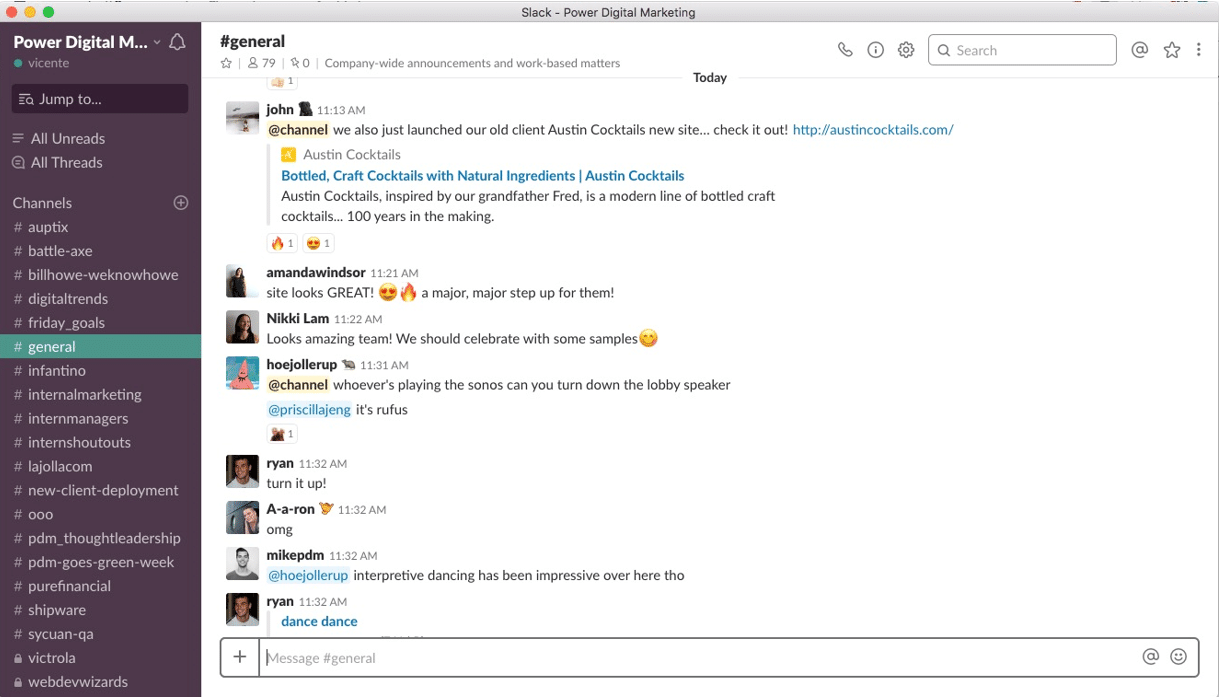1221x700 pixels.
Task: Open the more actions vertical dots menu
Action: [x=1199, y=50]
